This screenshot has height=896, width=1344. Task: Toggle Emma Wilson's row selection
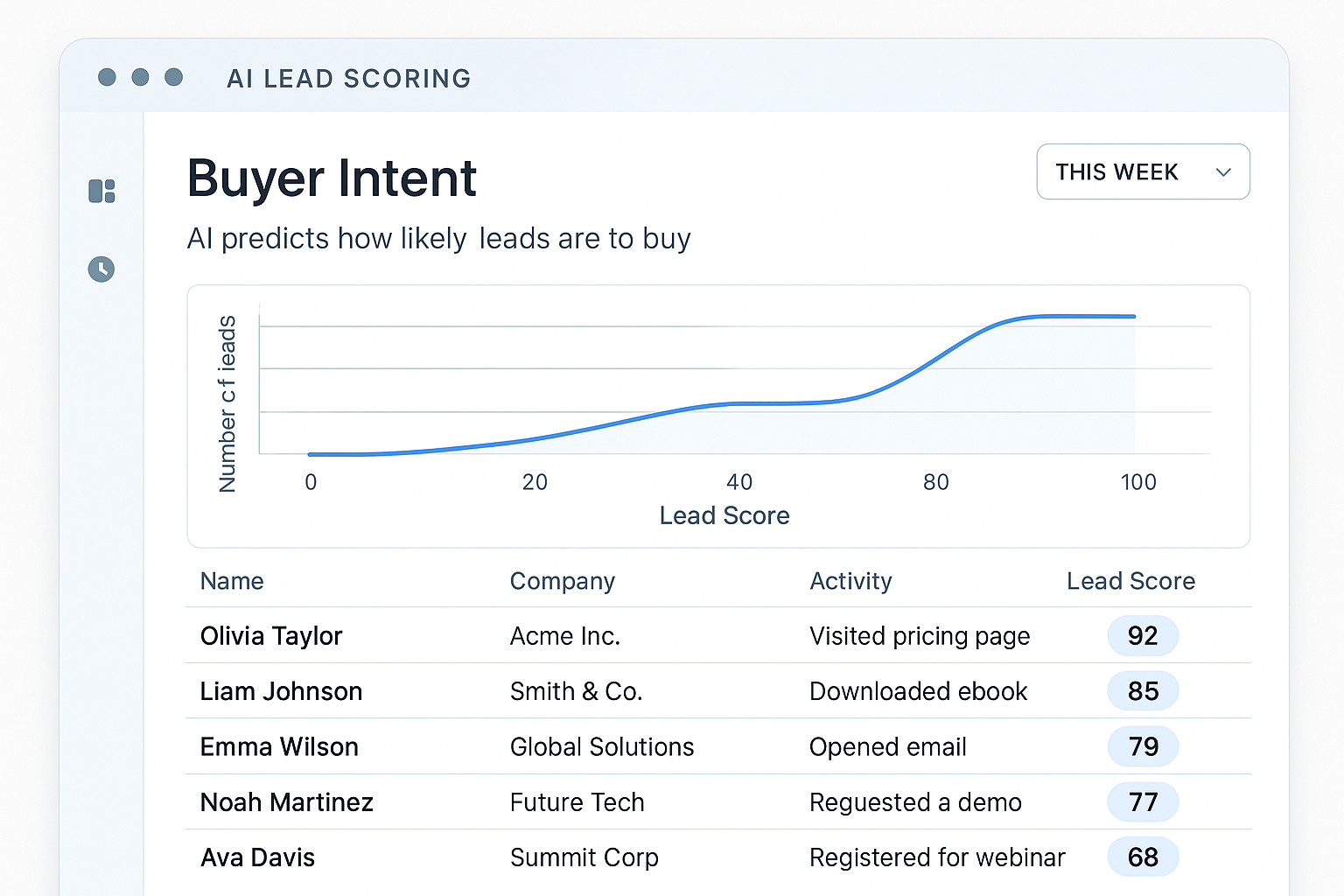point(279,746)
